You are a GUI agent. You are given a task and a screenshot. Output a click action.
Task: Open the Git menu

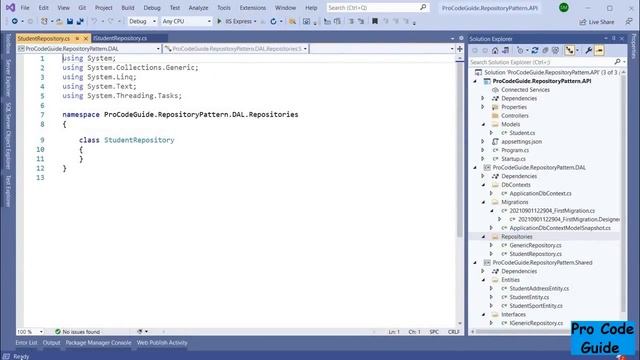coord(82,8)
